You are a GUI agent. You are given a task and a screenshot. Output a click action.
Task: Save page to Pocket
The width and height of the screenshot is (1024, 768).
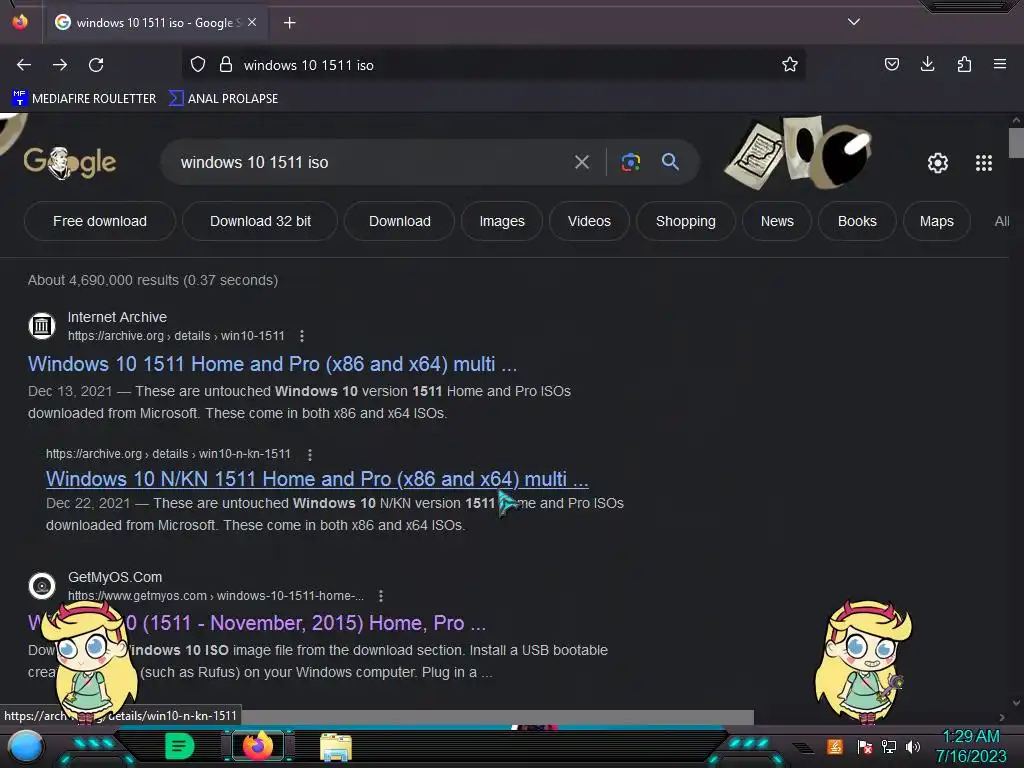[x=891, y=64]
